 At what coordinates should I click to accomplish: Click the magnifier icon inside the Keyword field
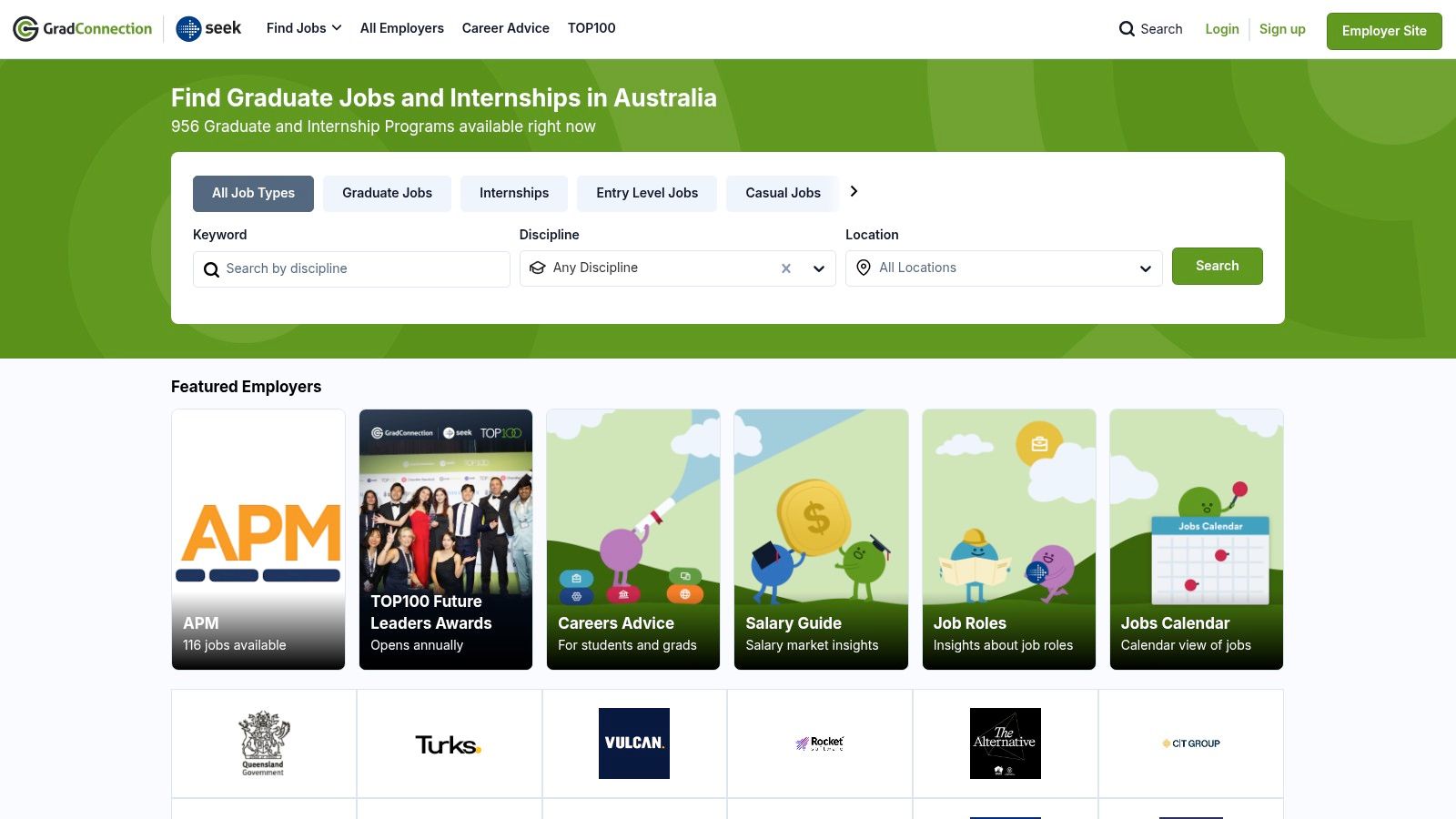tap(211, 269)
